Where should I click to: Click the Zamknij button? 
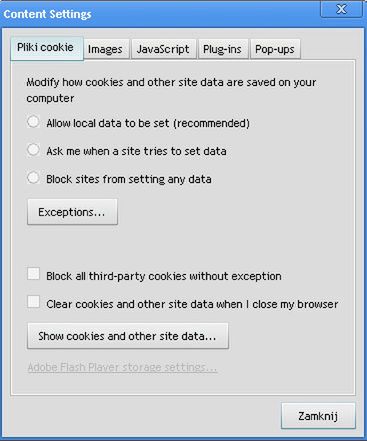pos(318,416)
